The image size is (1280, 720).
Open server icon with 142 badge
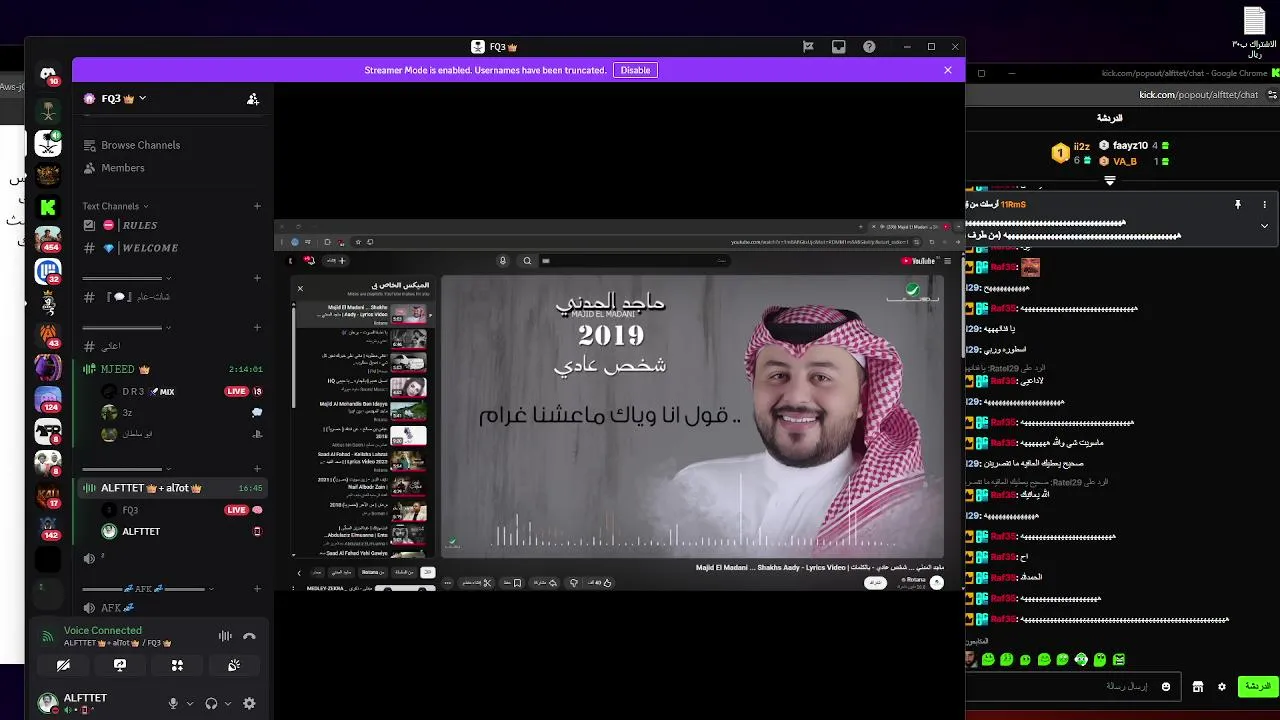[47, 527]
